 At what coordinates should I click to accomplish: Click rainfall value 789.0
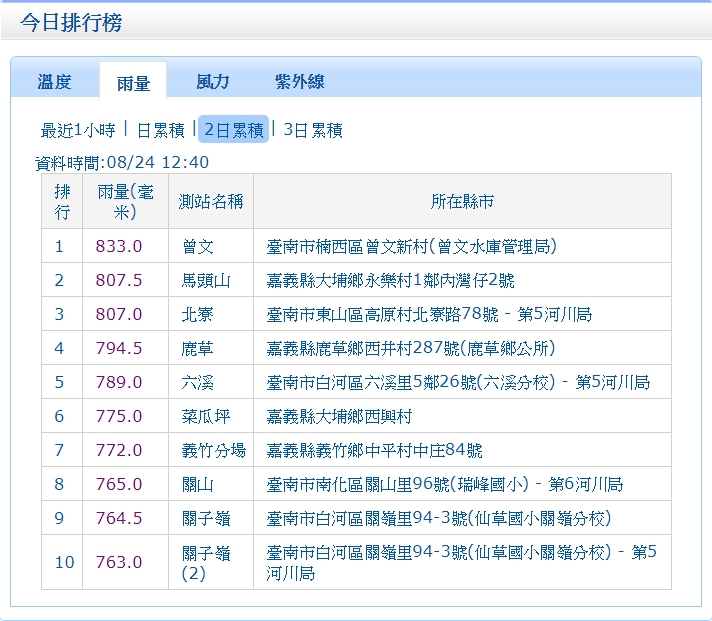(x=119, y=383)
